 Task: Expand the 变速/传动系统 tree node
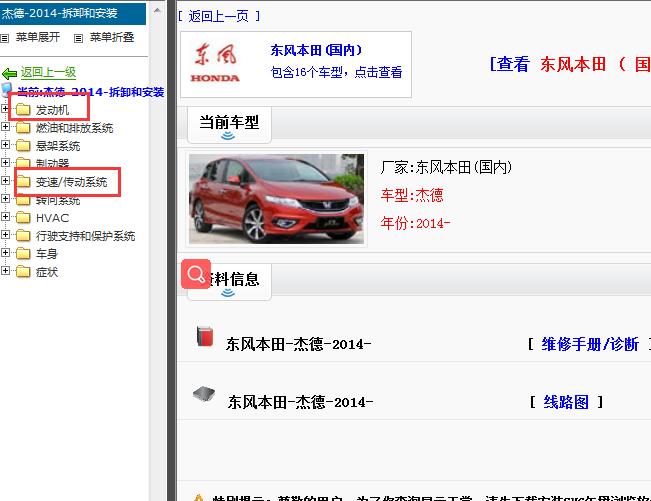point(5,181)
